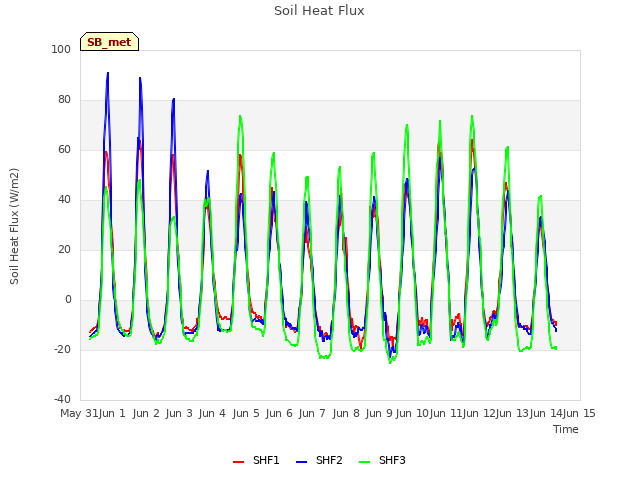Click the Jun 7 x-axis tick label
Image resolution: width=640 pixels, height=480 pixels.
pos(312,413)
